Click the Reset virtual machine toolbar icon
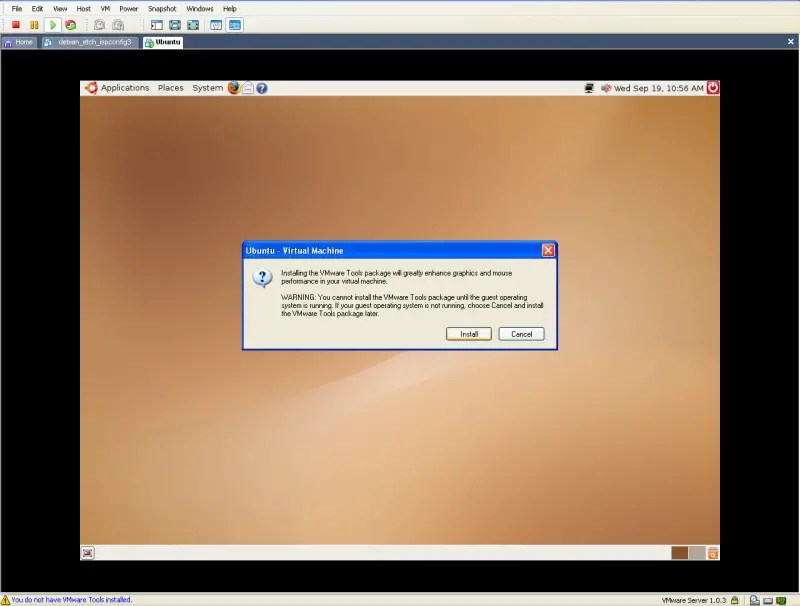The width and height of the screenshot is (800, 606). pos(70,24)
